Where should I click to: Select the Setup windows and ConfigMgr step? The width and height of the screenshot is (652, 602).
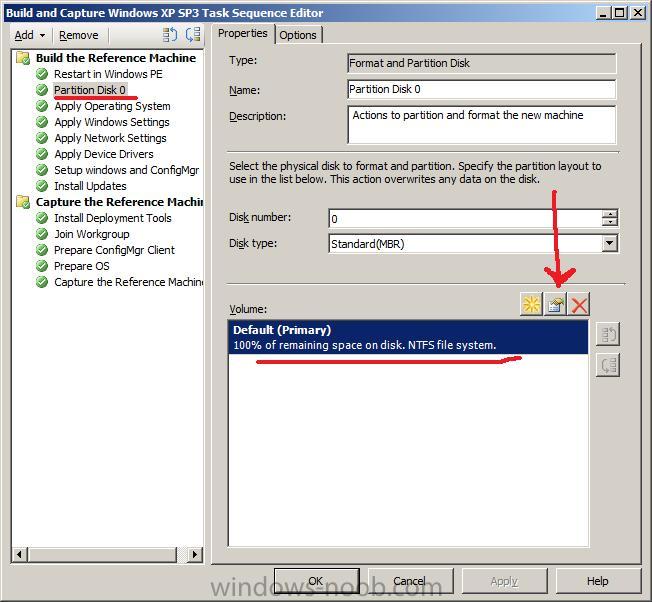click(126, 170)
